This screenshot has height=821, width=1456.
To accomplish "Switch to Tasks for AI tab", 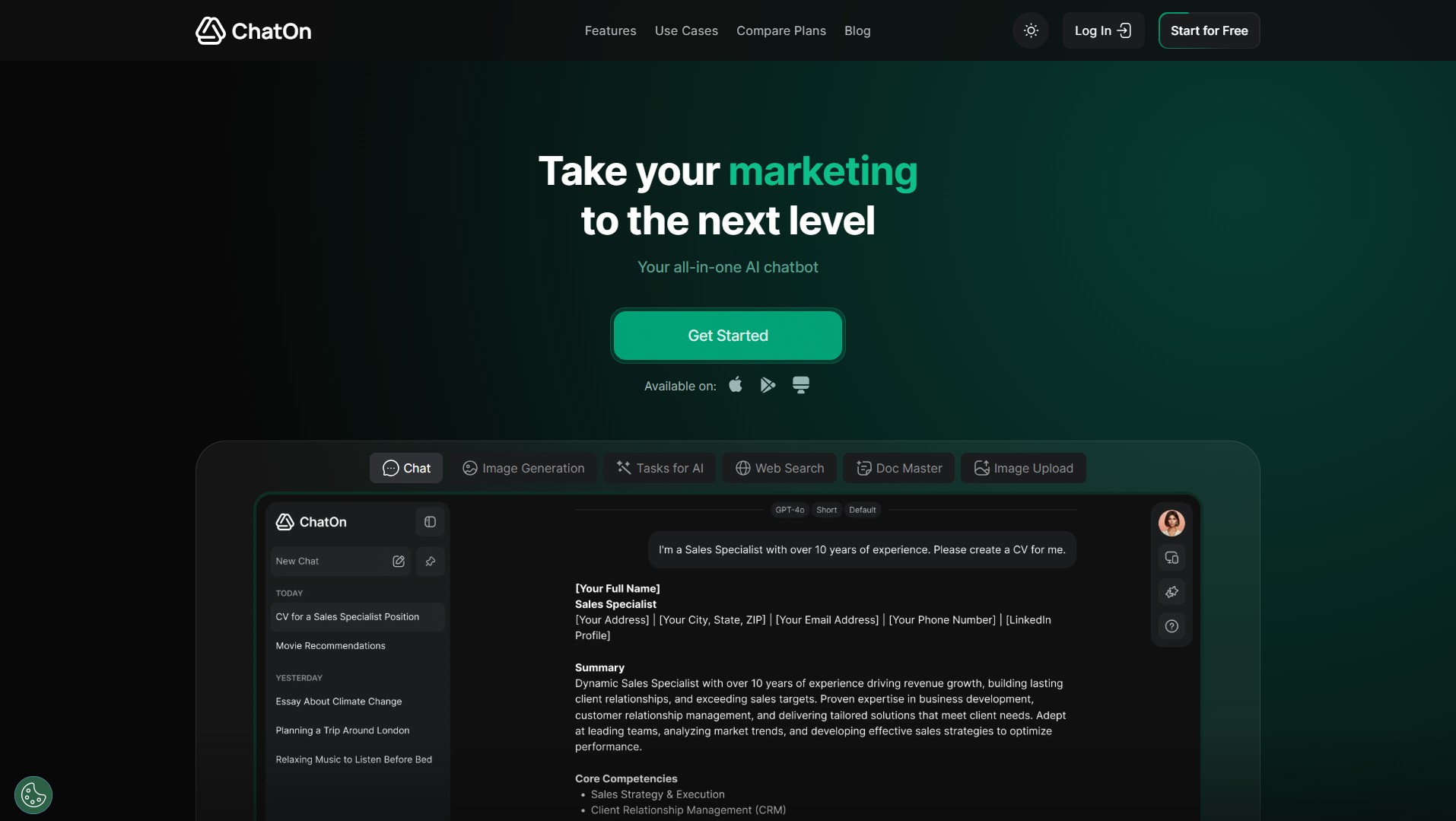I will click(x=660, y=468).
